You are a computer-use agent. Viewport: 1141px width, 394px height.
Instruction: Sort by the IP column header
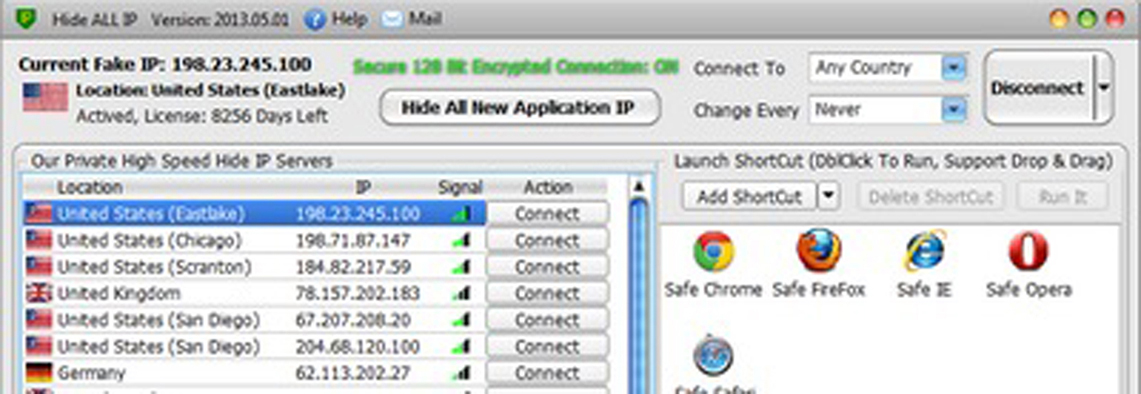[x=363, y=187]
